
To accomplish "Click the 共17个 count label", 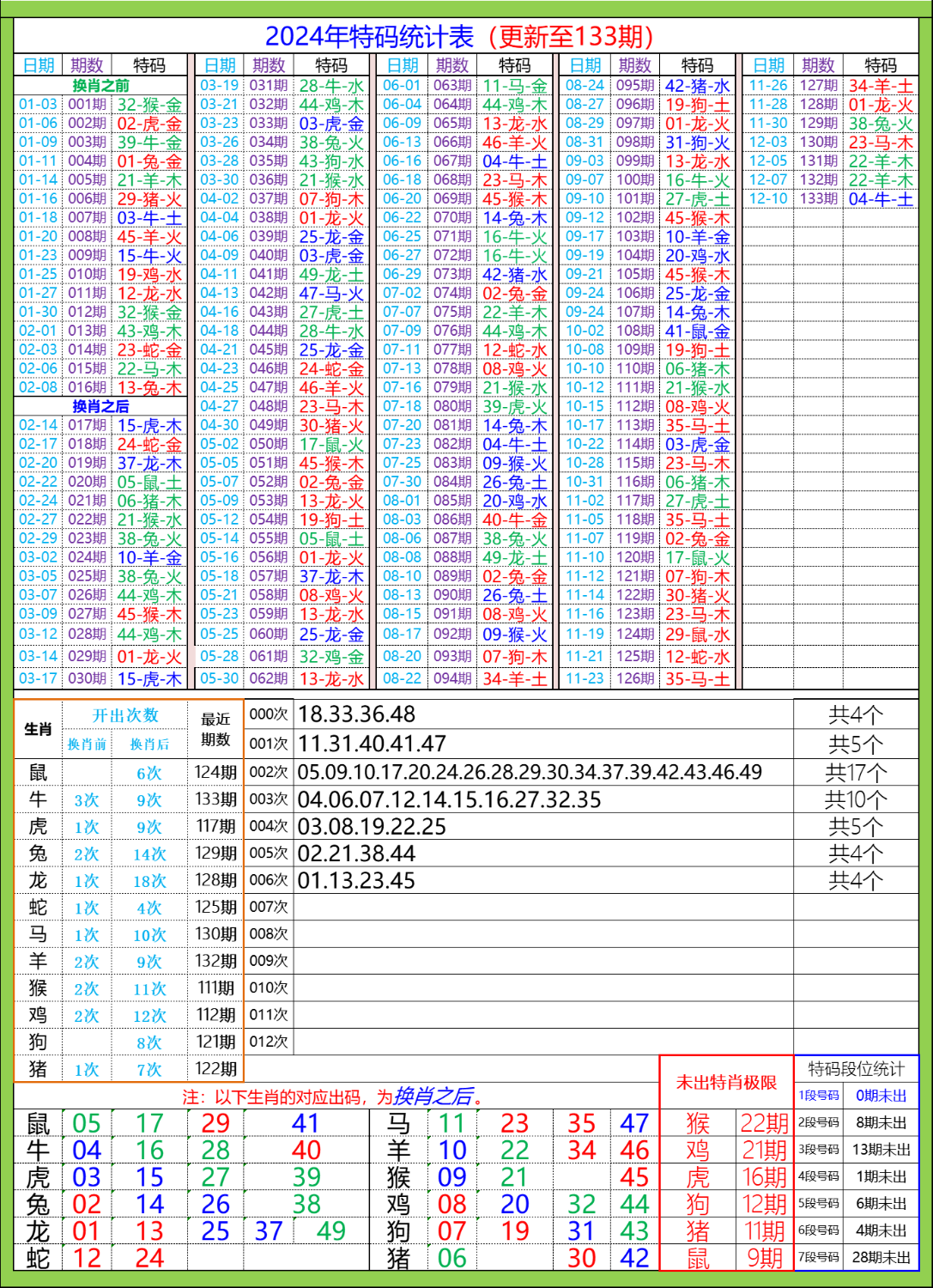I will tap(858, 773).
